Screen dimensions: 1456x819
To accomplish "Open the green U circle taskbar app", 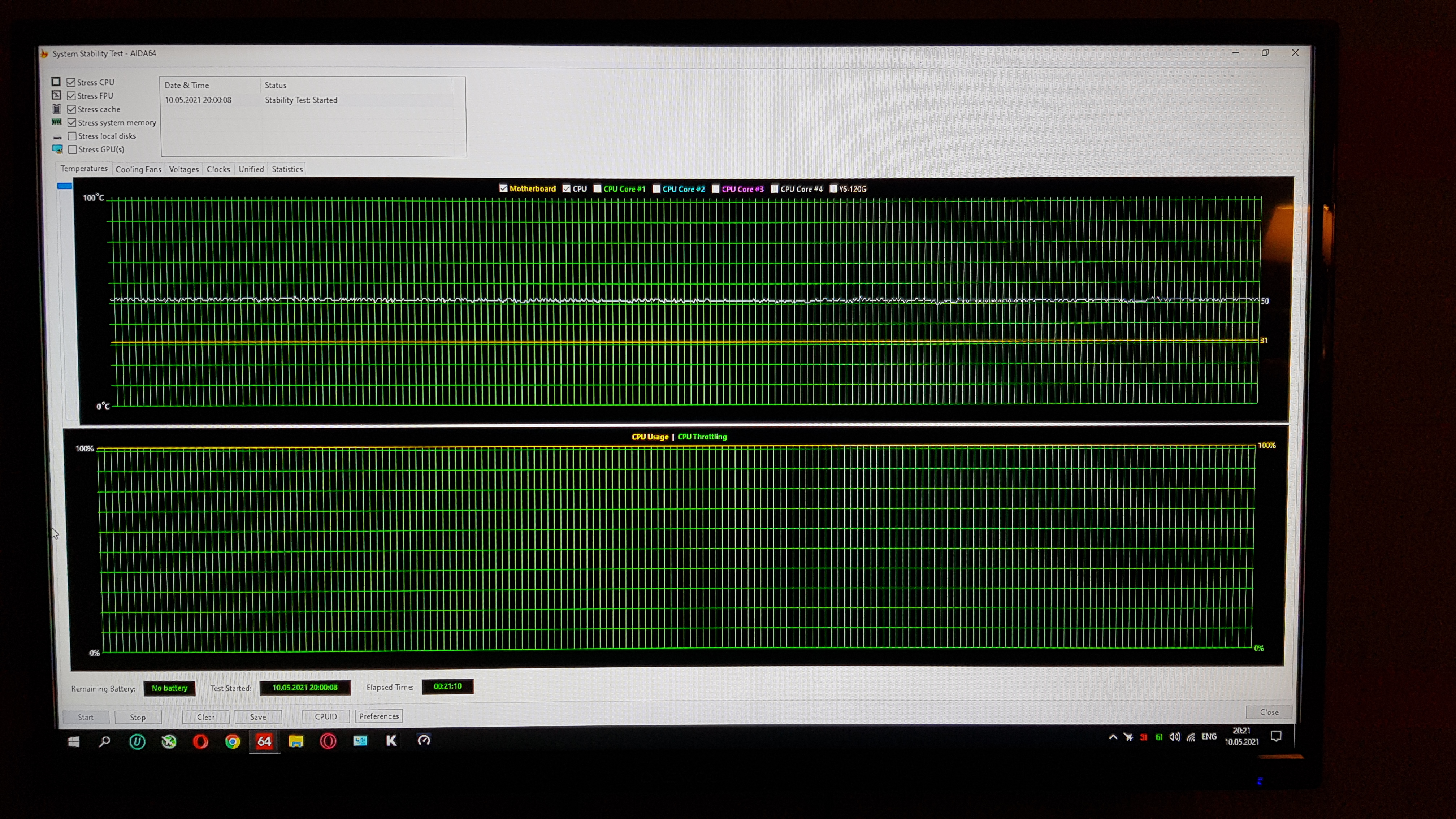I will click(137, 742).
